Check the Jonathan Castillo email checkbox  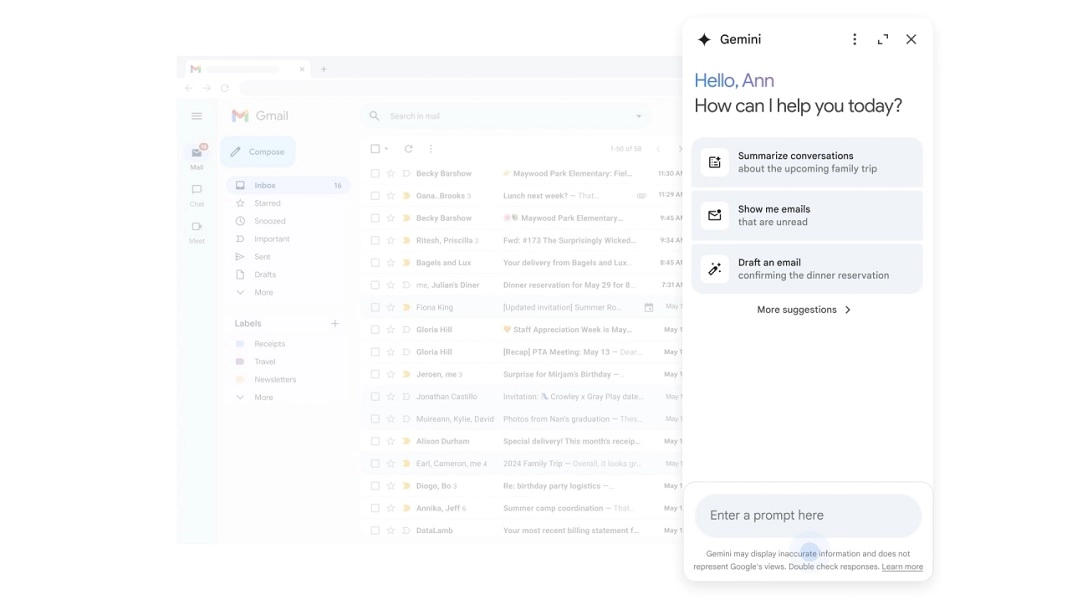pyautogui.click(x=375, y=397)
